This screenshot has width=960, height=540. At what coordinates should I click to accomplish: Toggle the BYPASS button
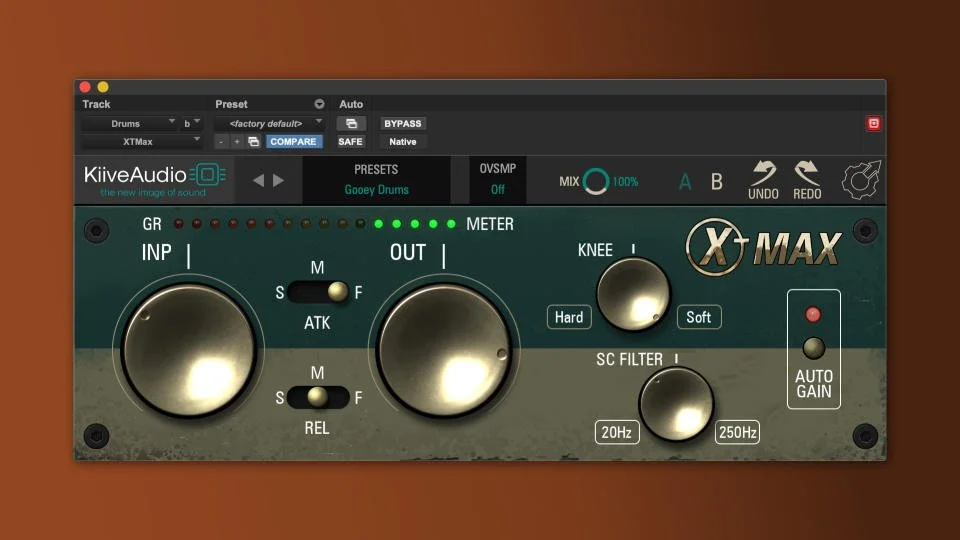[x=402, y=124]
